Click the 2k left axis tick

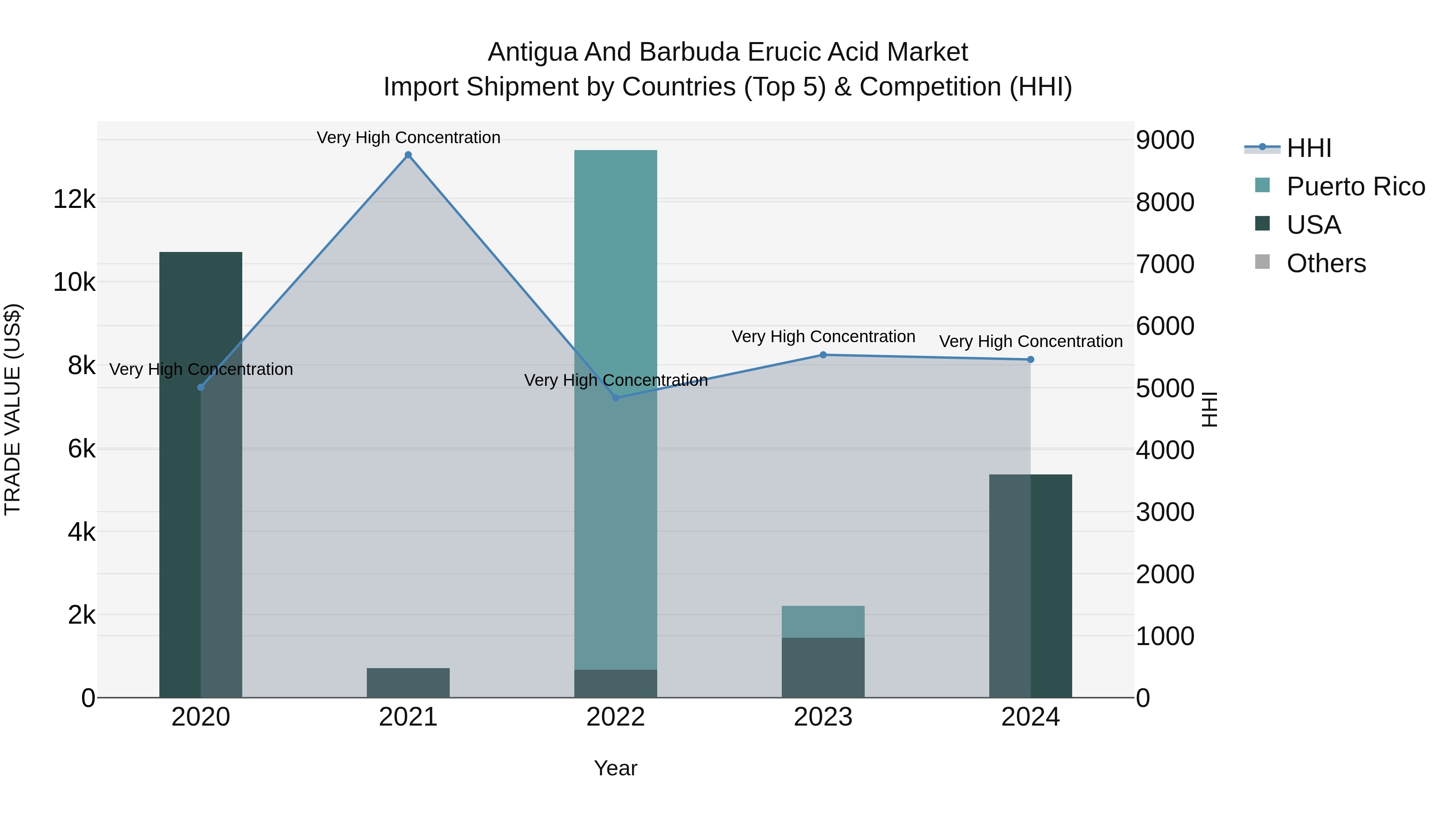[81, 615]
